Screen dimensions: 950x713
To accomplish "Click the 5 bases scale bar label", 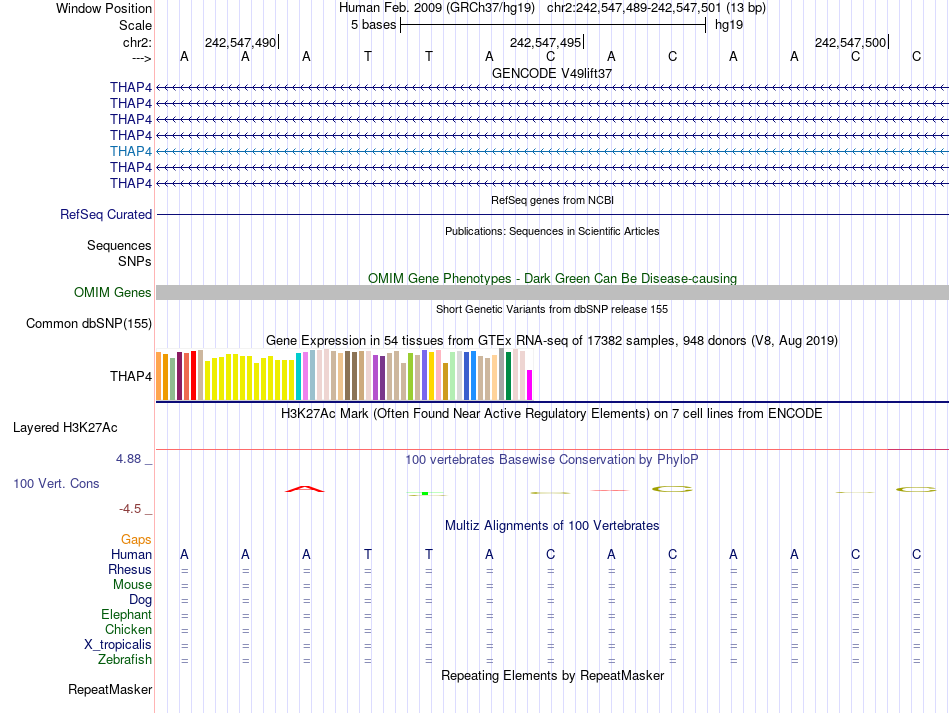I will pyautogui.click(x=373, y=25).
